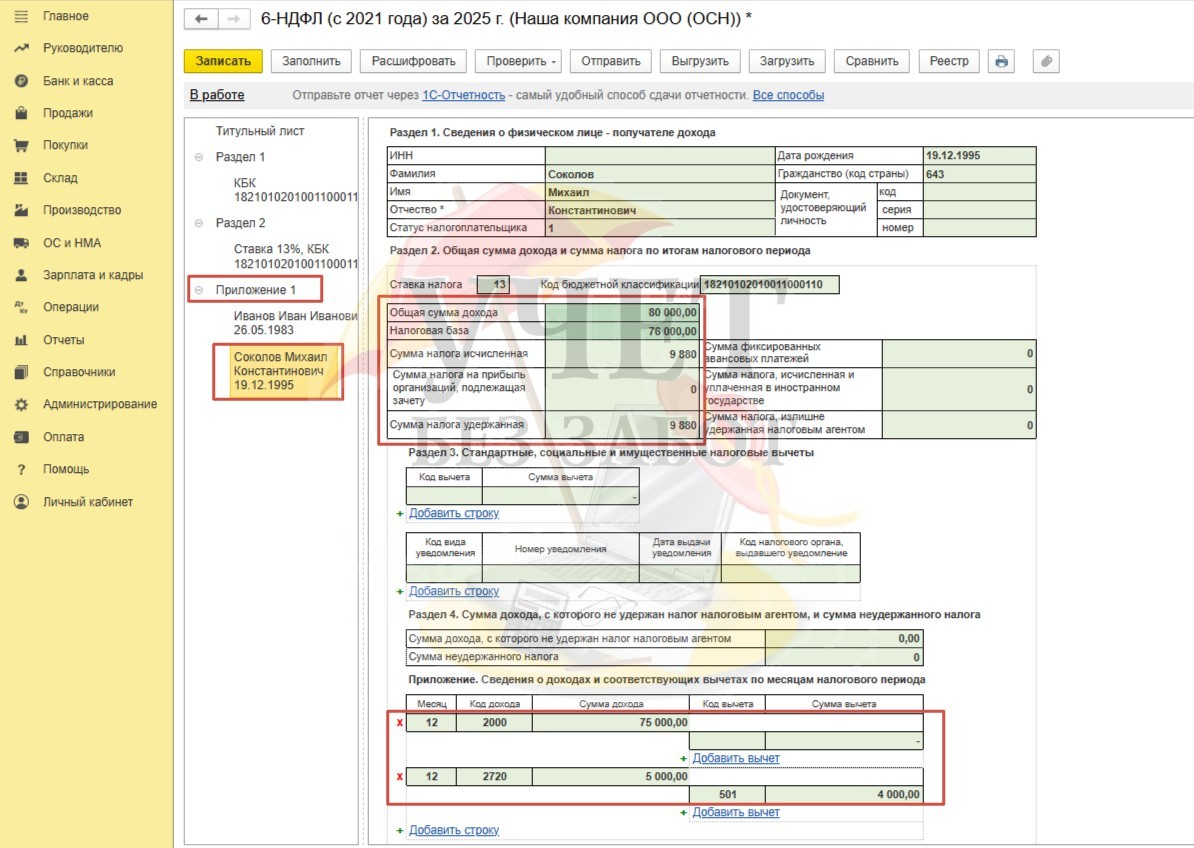Viewport: 1194px width, 848px height.
Task: Delete income row with code 2720
Action: (x=399, y=777)
